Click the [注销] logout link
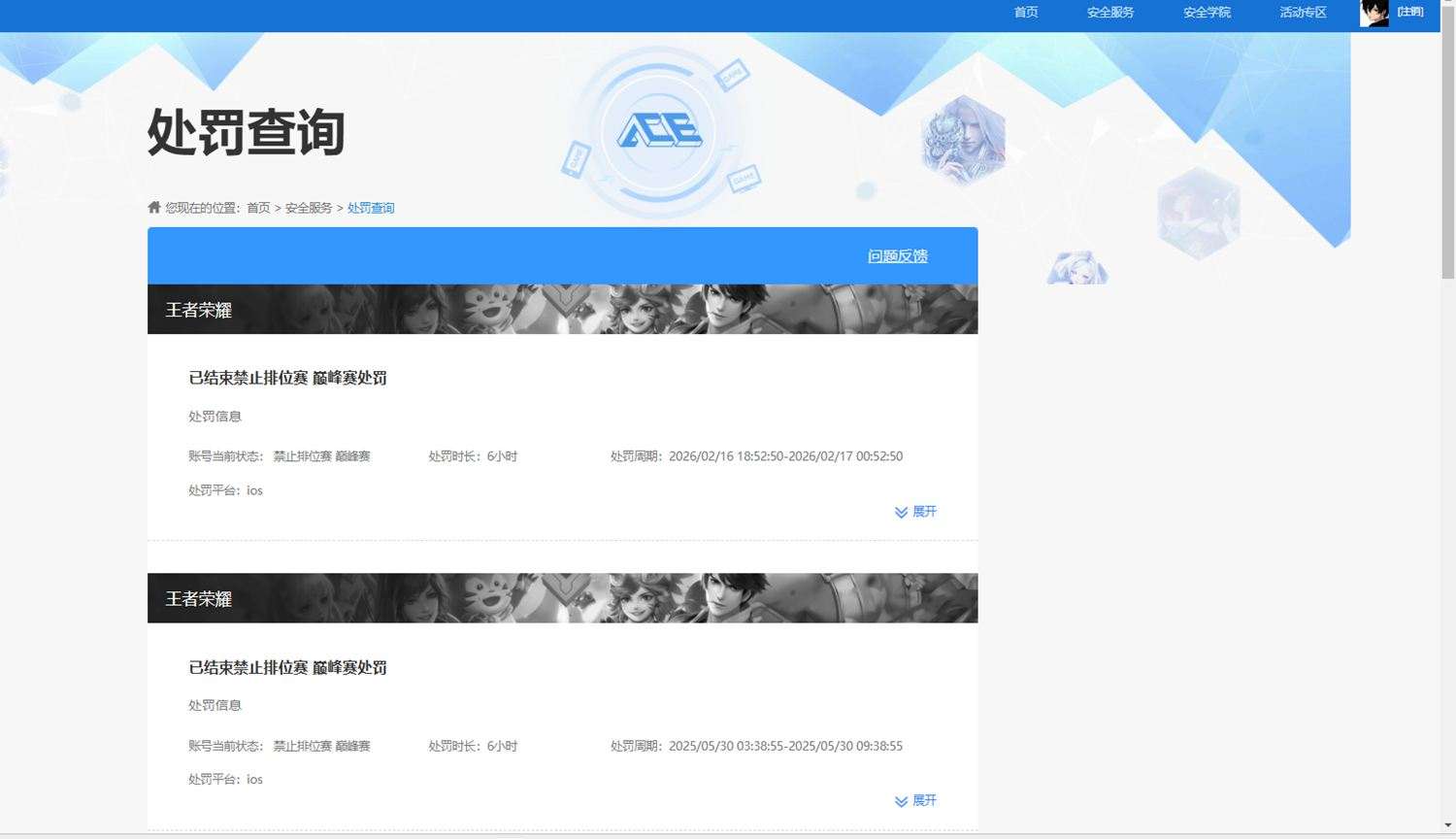Image resolution: width=1456 pixels, height=839 pixels. click(1410, 12)
